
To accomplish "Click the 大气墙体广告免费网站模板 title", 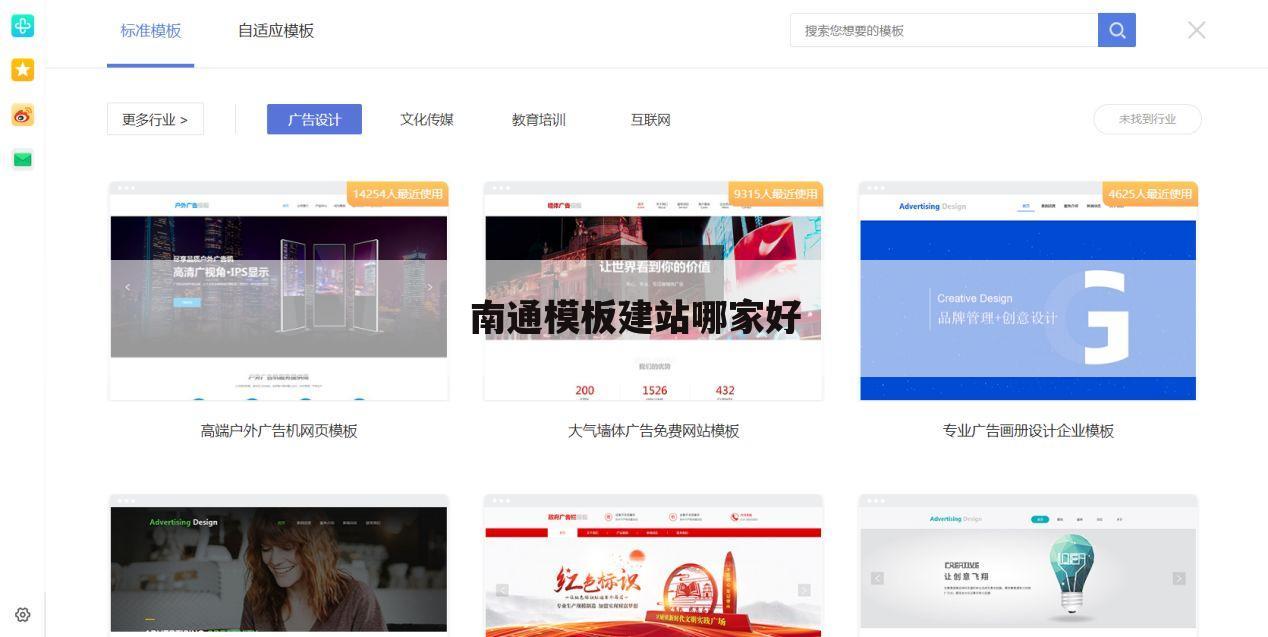I will click(653, 431).
